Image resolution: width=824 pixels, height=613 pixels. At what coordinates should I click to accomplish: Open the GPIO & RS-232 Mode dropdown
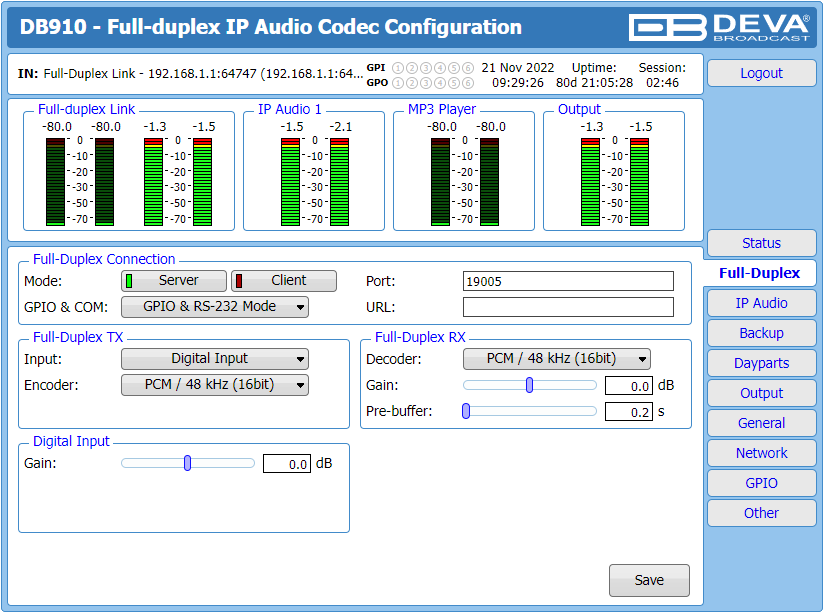click(x=215, y=307)
